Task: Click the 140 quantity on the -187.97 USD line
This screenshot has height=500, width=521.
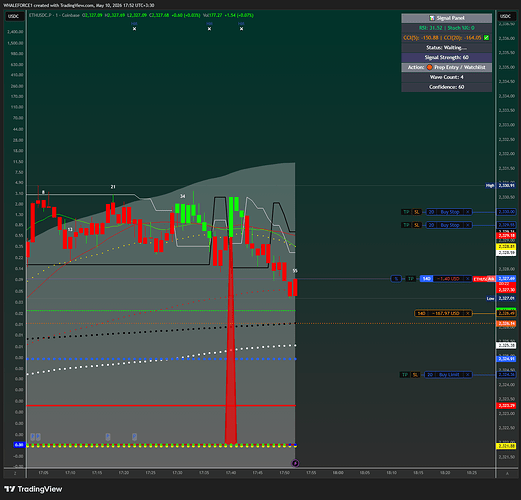Action: 421,313
